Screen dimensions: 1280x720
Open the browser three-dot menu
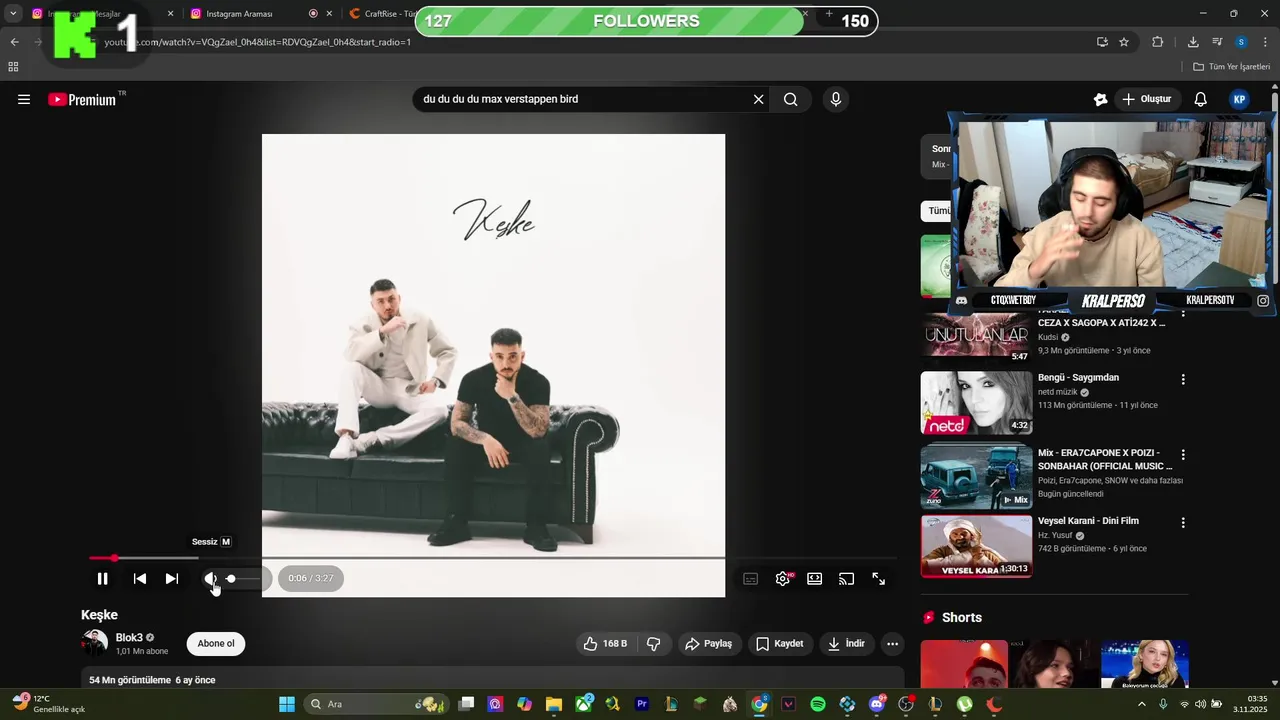1266,42
